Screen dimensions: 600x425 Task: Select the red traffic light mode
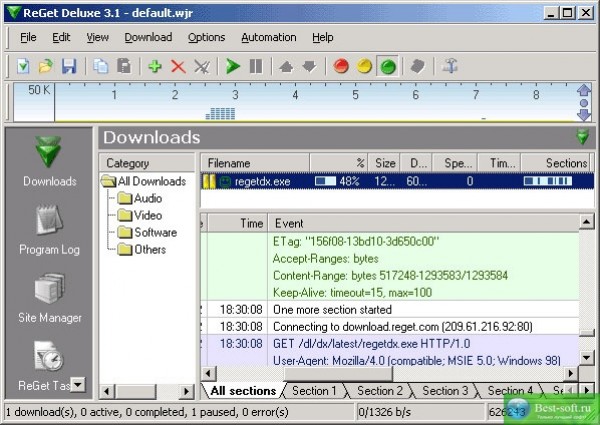[341, 67]
